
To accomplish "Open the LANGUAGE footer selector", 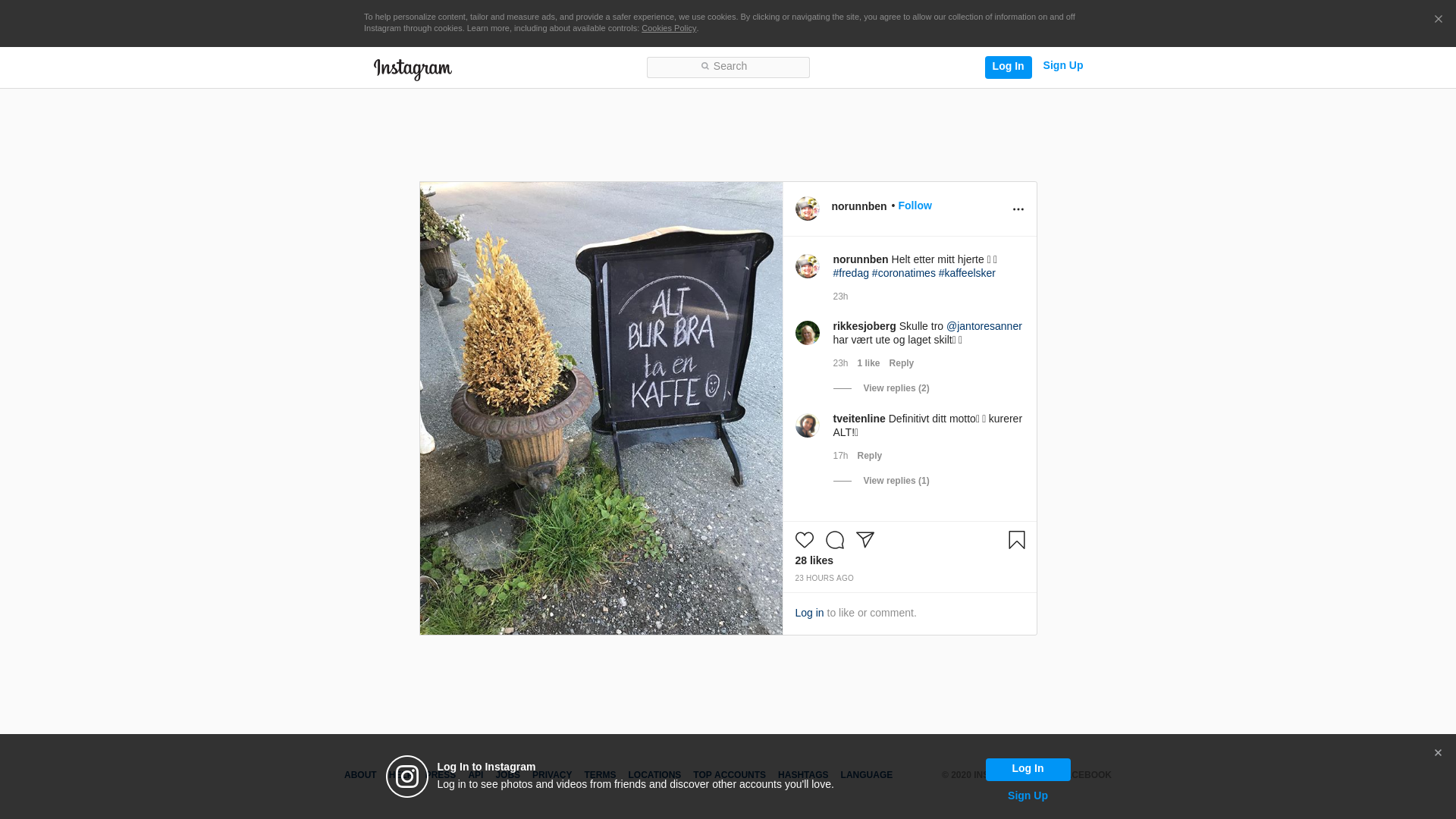I will pos(866,775).
